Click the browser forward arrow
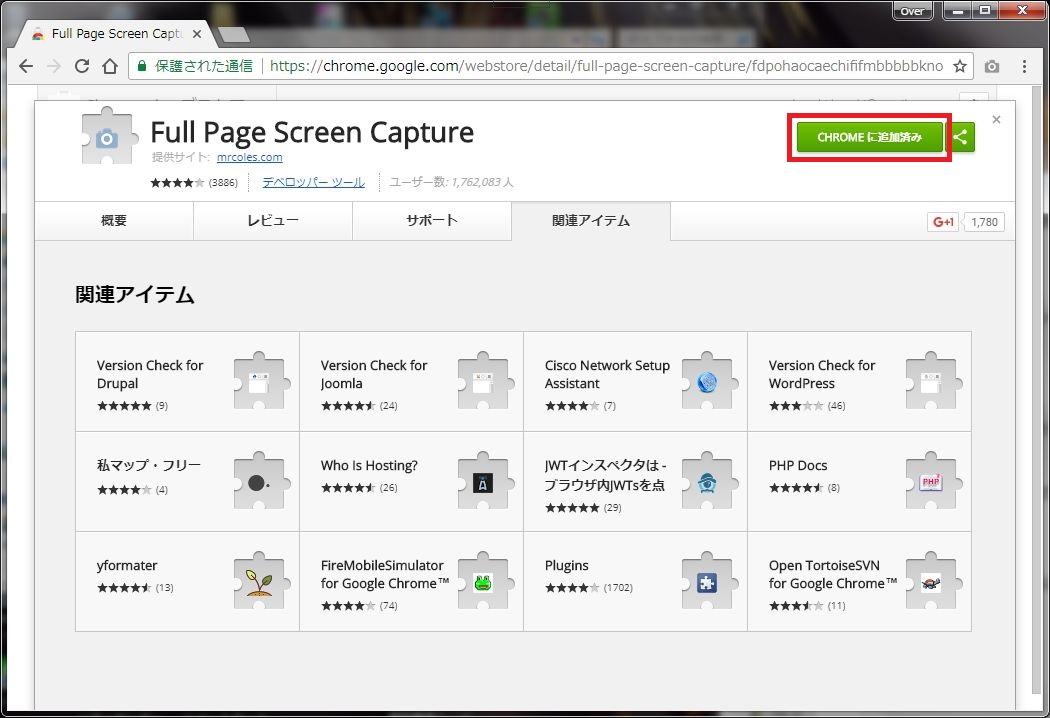The image size is (1050, 718). 54,66
